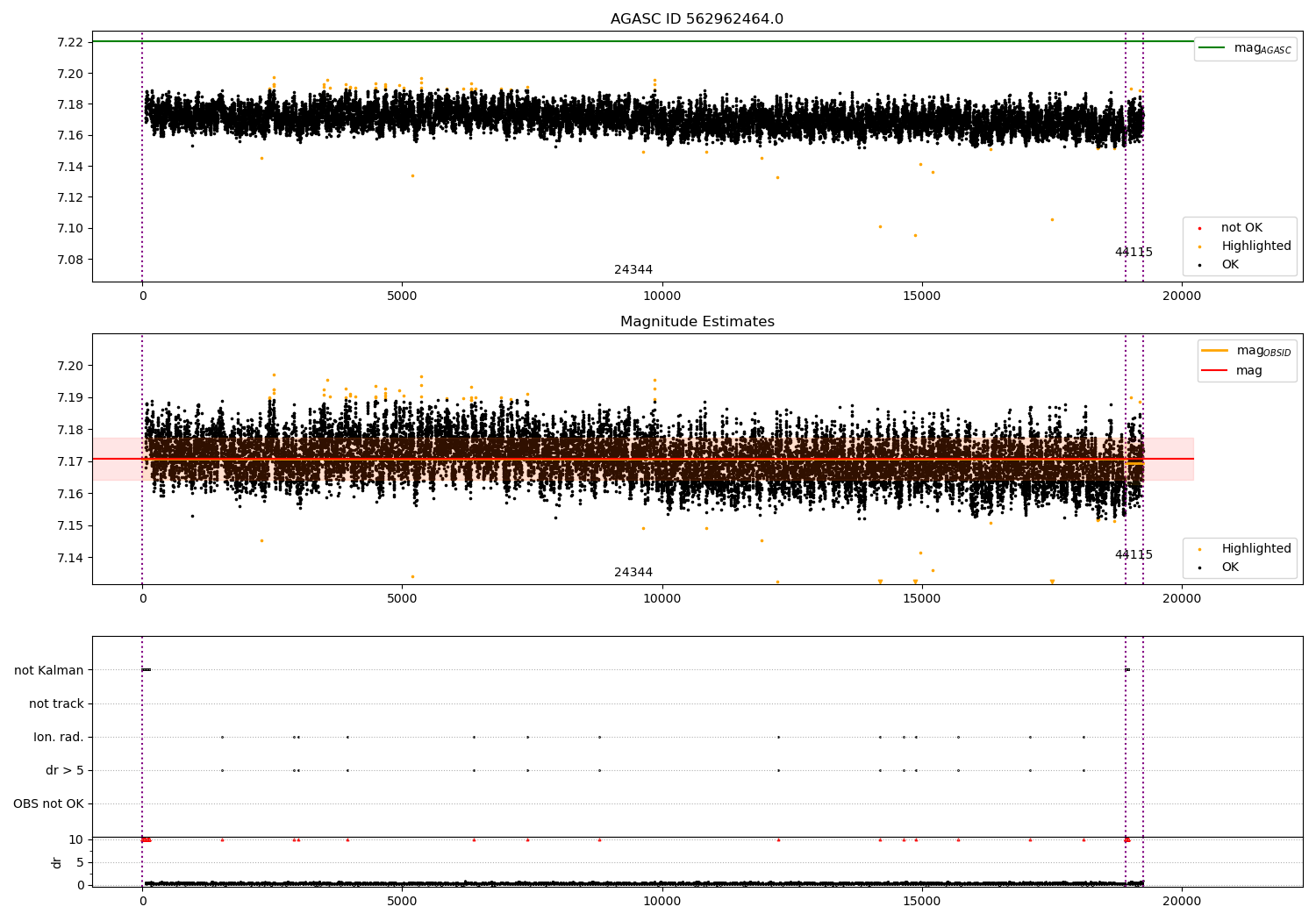Click the 24344 label in the top panel

click(x=633, y=270)
